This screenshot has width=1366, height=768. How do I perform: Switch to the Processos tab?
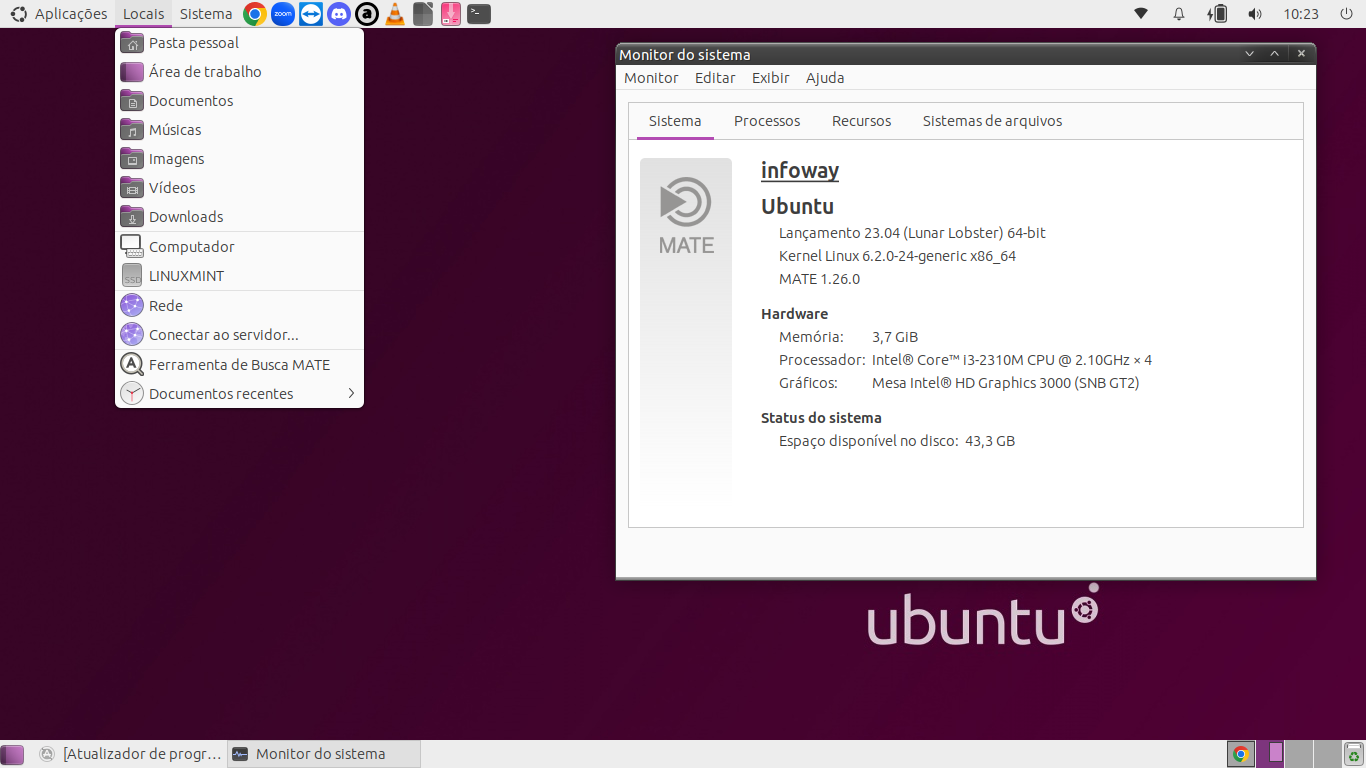[x=767, y=121]
